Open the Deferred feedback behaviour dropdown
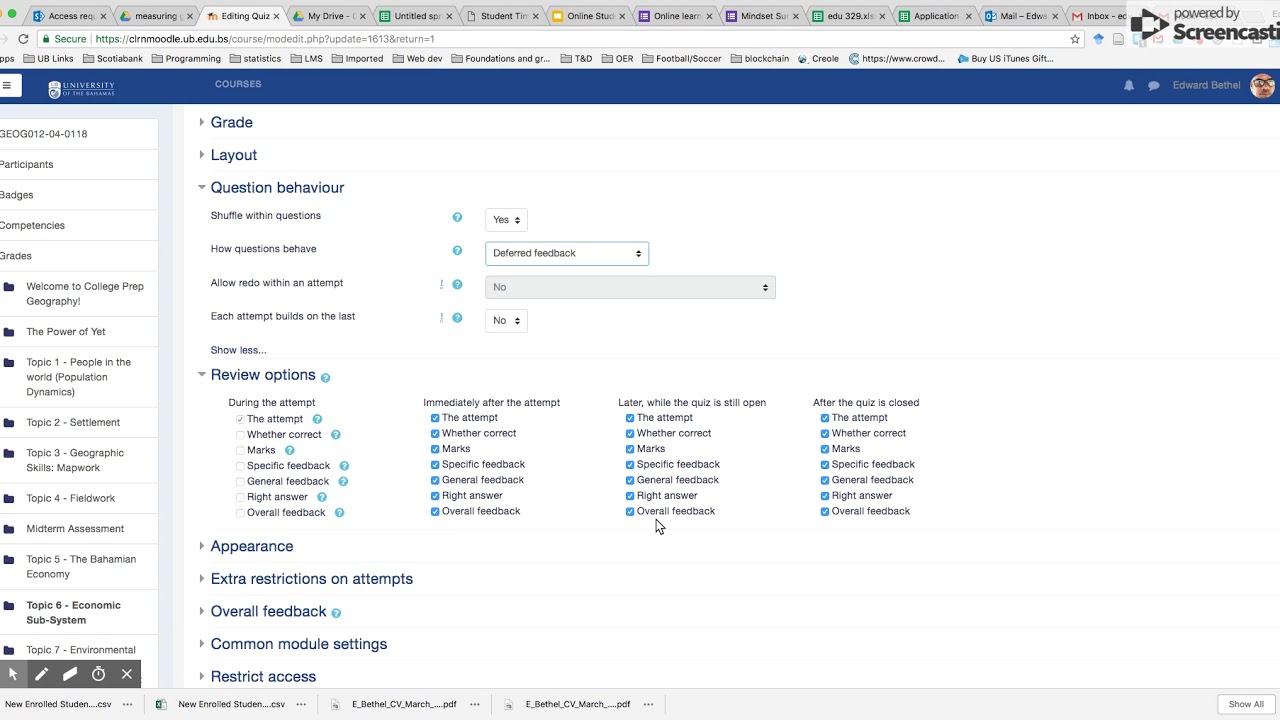 (x=567, y=253)
